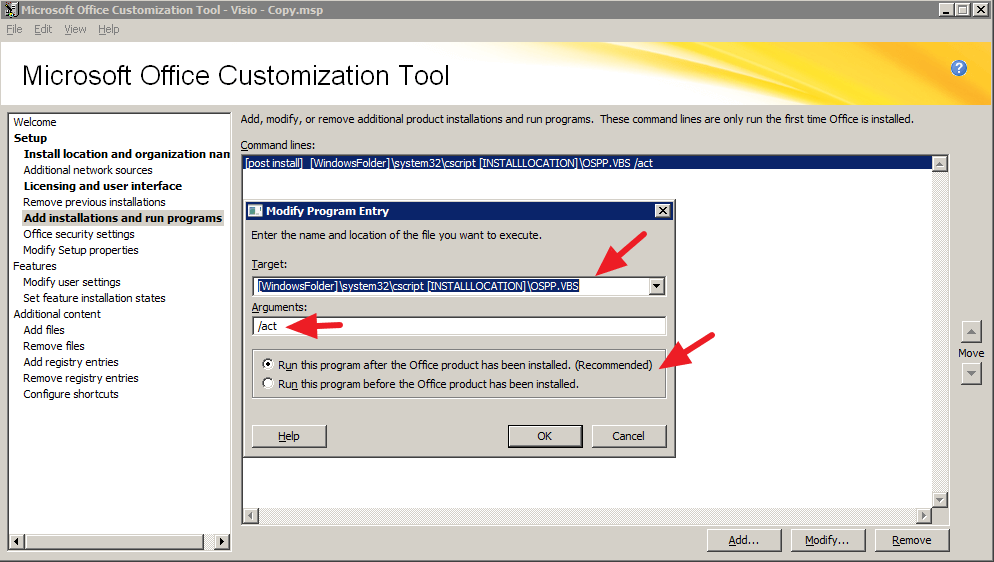994x562 pixels.
Task: Open the Edit menu
Action: click(x=43, y=29)
